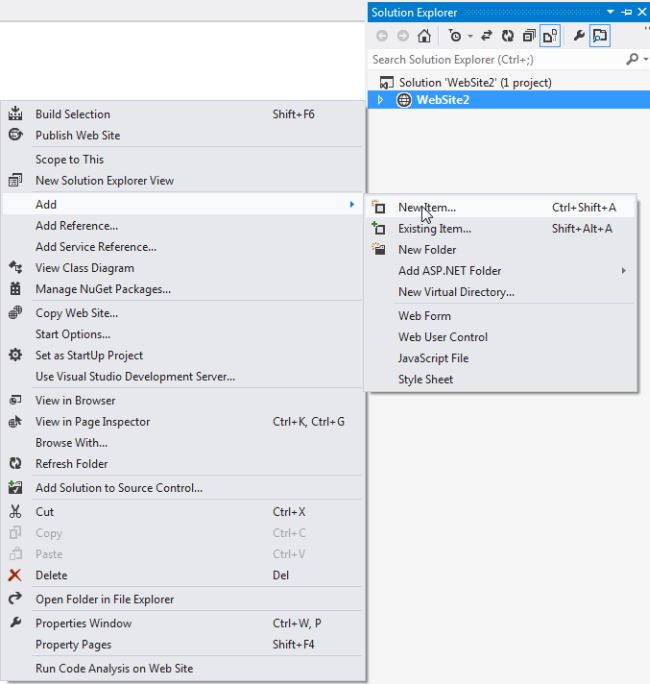Image resolution: width=650 pixels, height=684 pixels.
Task: Toggle Show All Files button
Action: pos(550,36)
